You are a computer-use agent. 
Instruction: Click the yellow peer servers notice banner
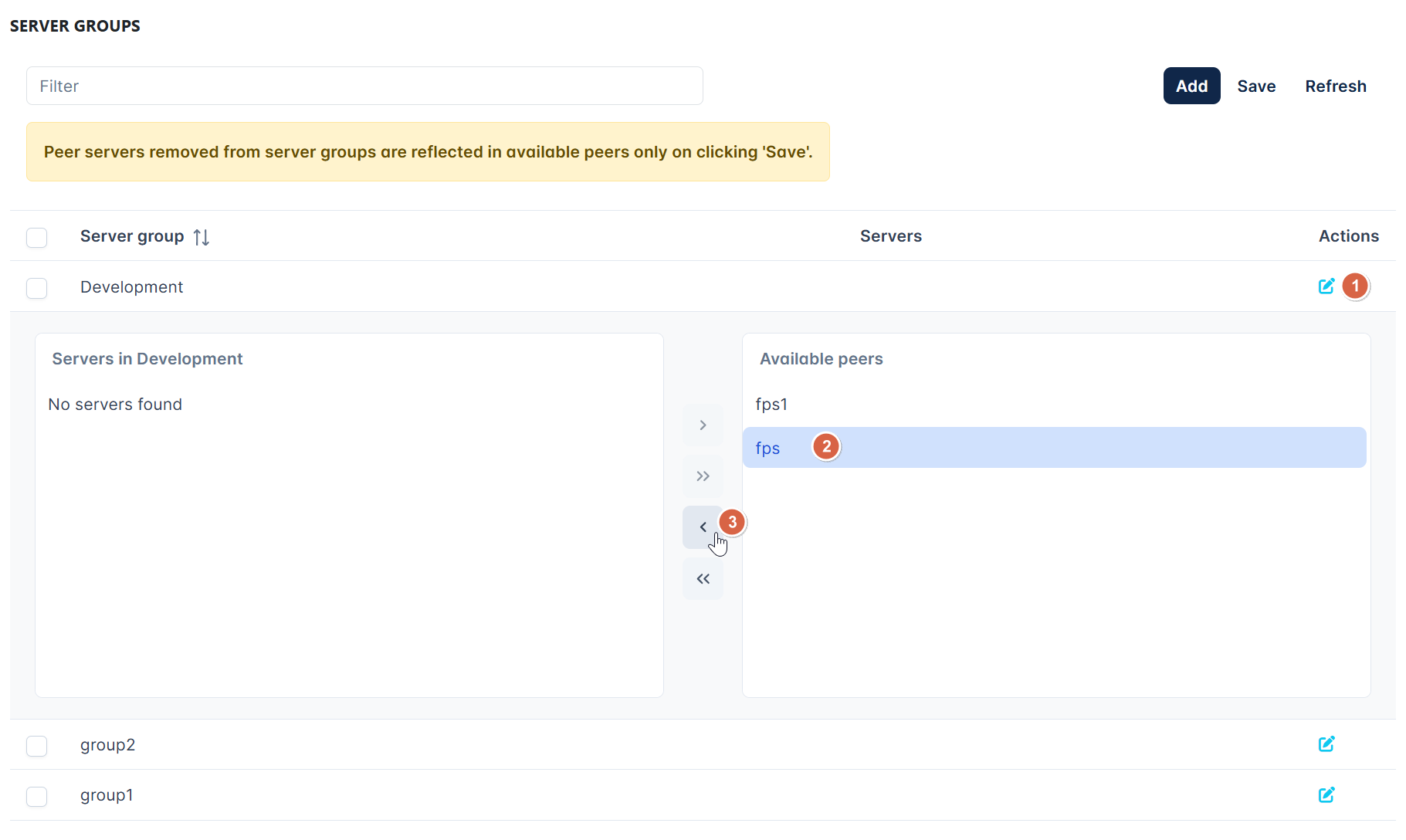[428, 152]
